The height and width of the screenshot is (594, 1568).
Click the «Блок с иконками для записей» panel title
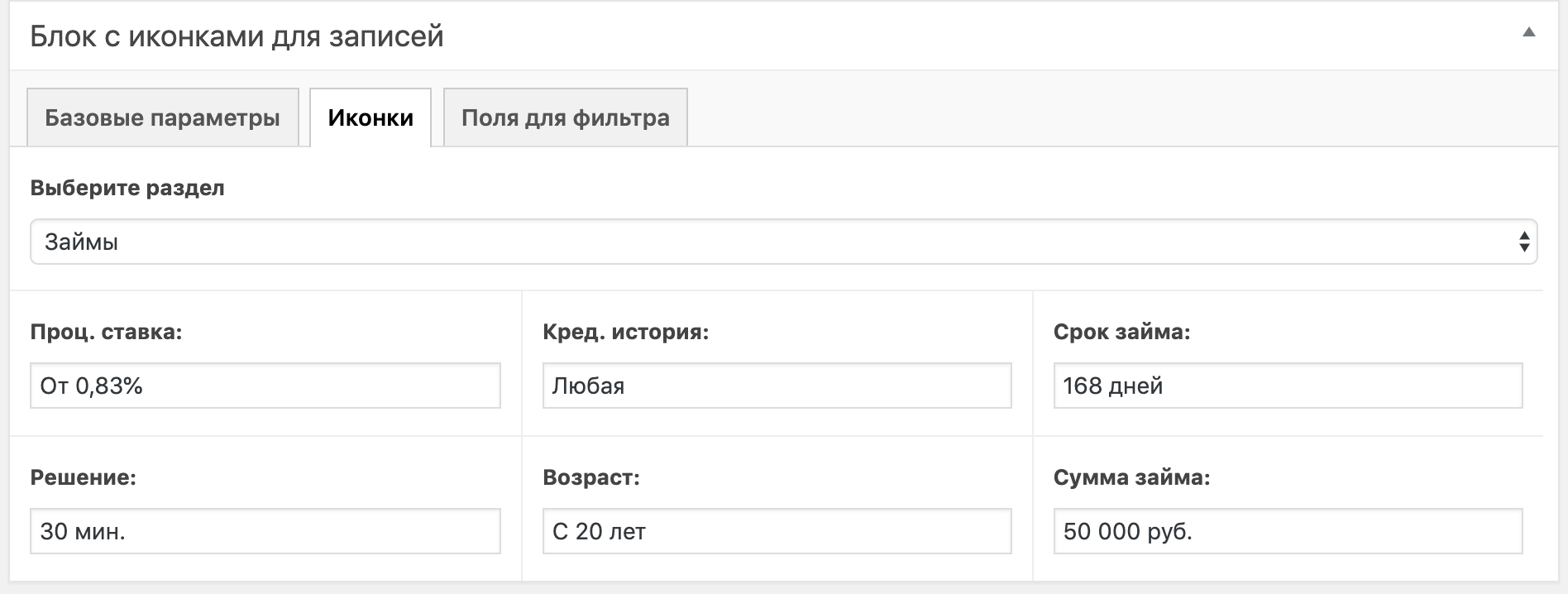coord(237,36)
